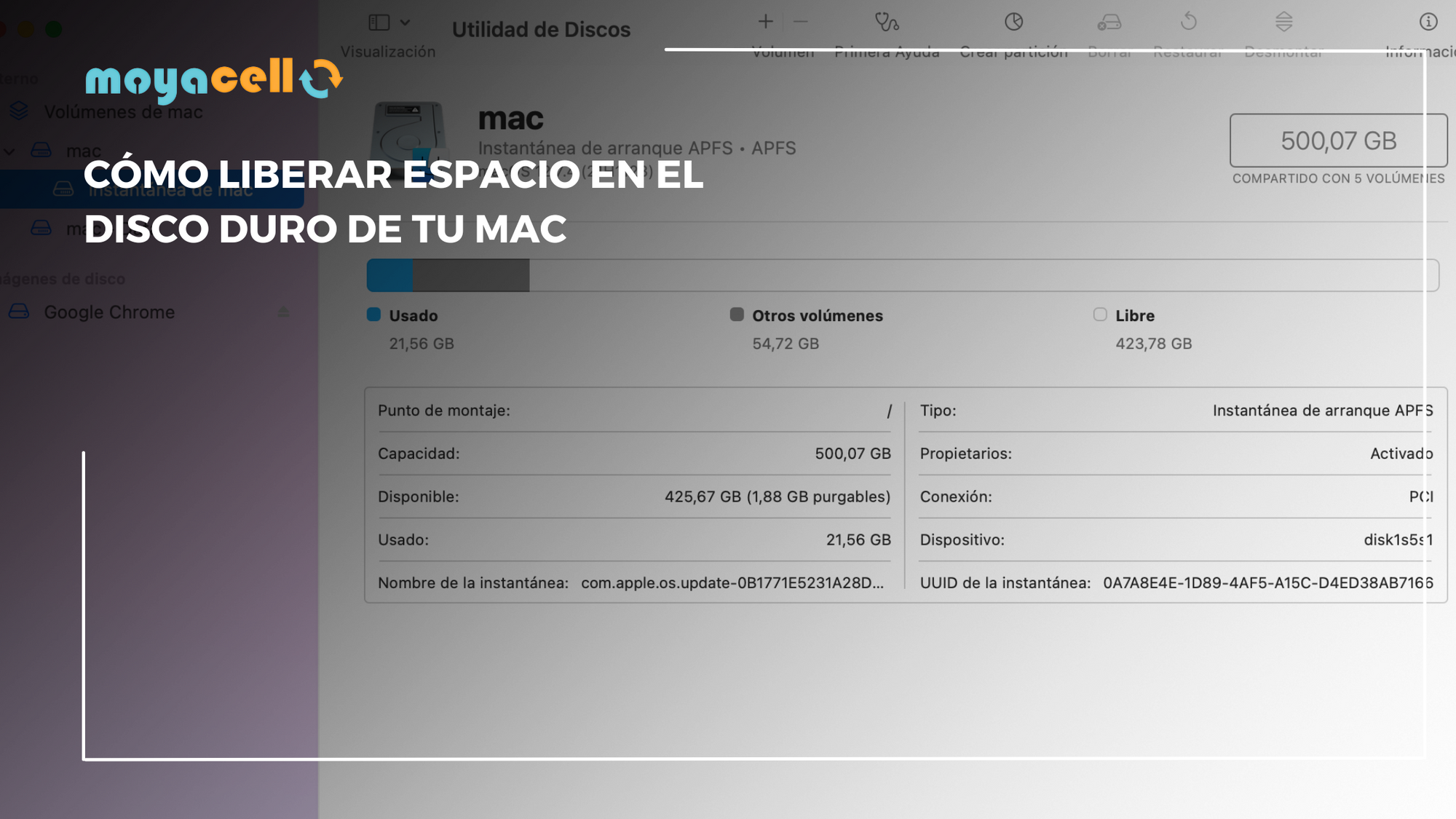
Task: Click Tipo Instantánea de arranque APFS value
Action: [x=1323, y=411]
